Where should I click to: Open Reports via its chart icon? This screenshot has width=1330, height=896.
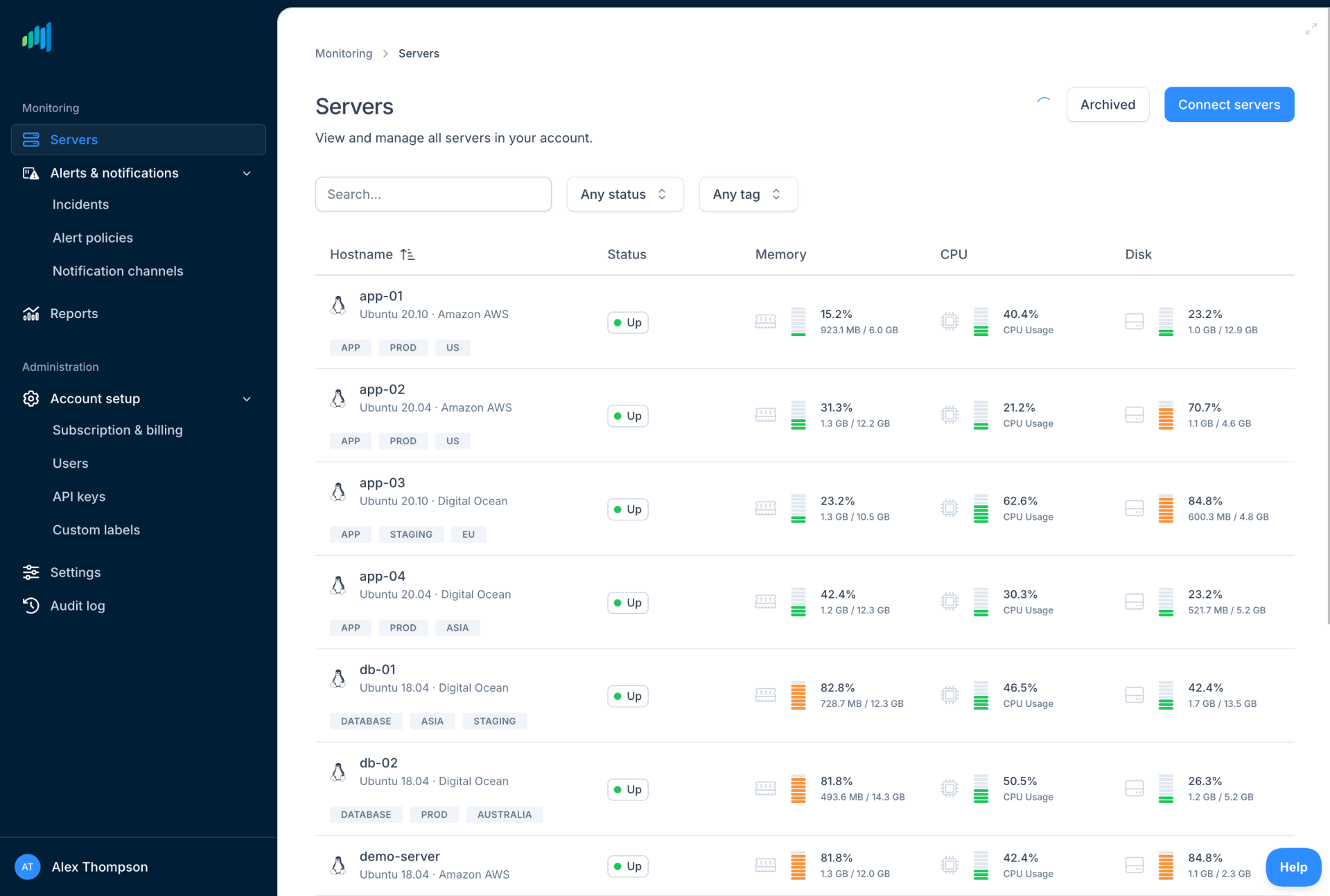coord(30,313)
